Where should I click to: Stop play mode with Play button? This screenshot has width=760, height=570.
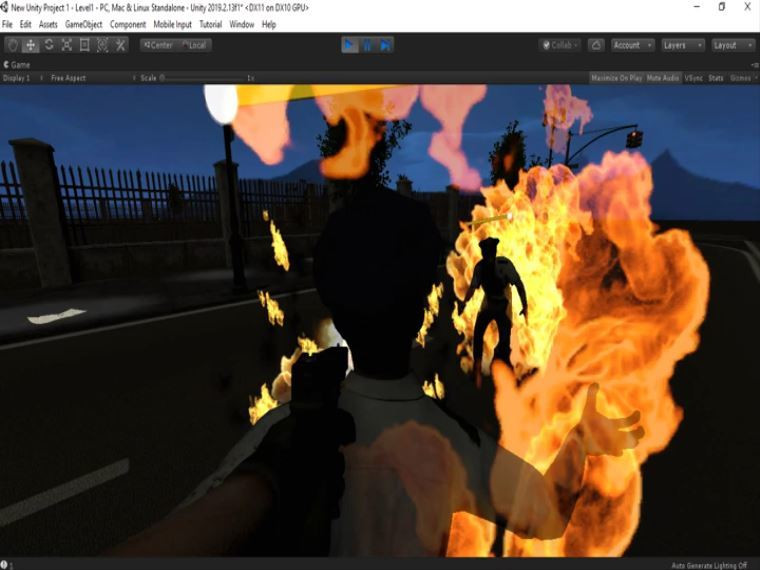[x=349, y=45]
